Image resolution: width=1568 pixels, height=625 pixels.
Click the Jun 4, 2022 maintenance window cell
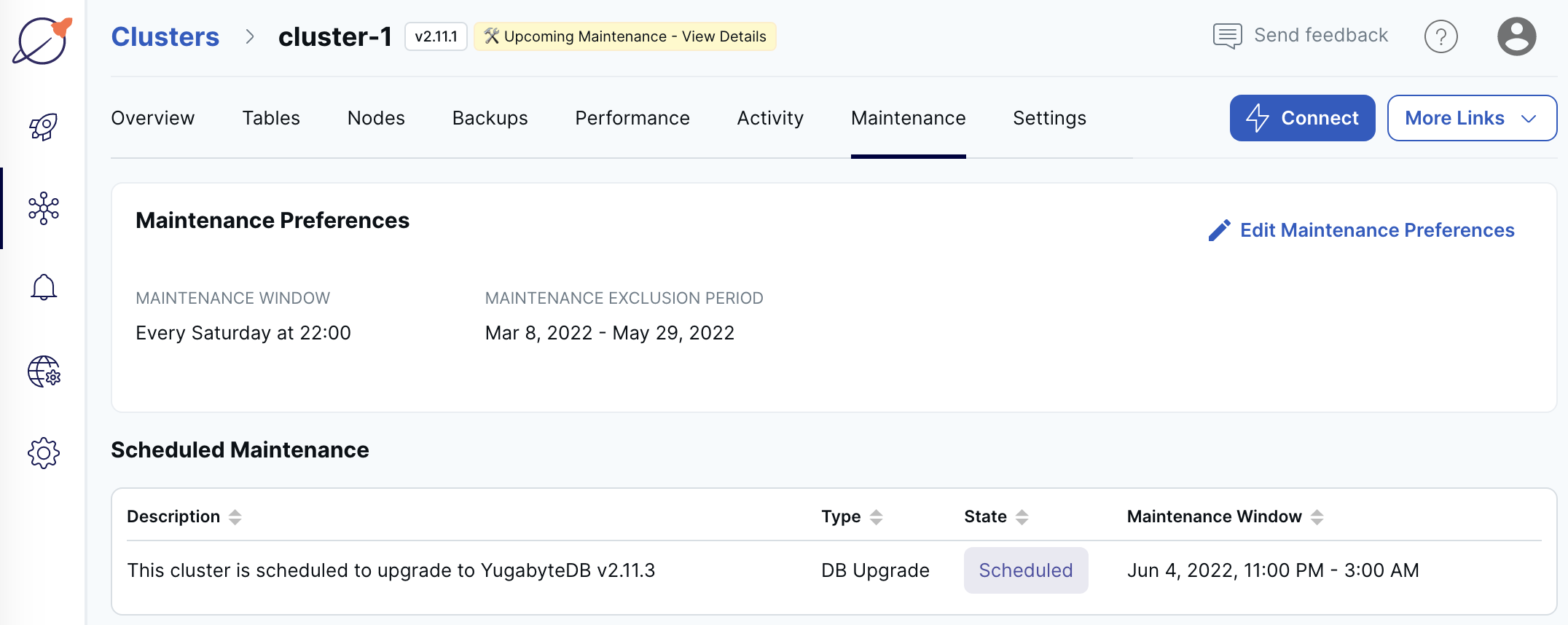(1273, 570)
